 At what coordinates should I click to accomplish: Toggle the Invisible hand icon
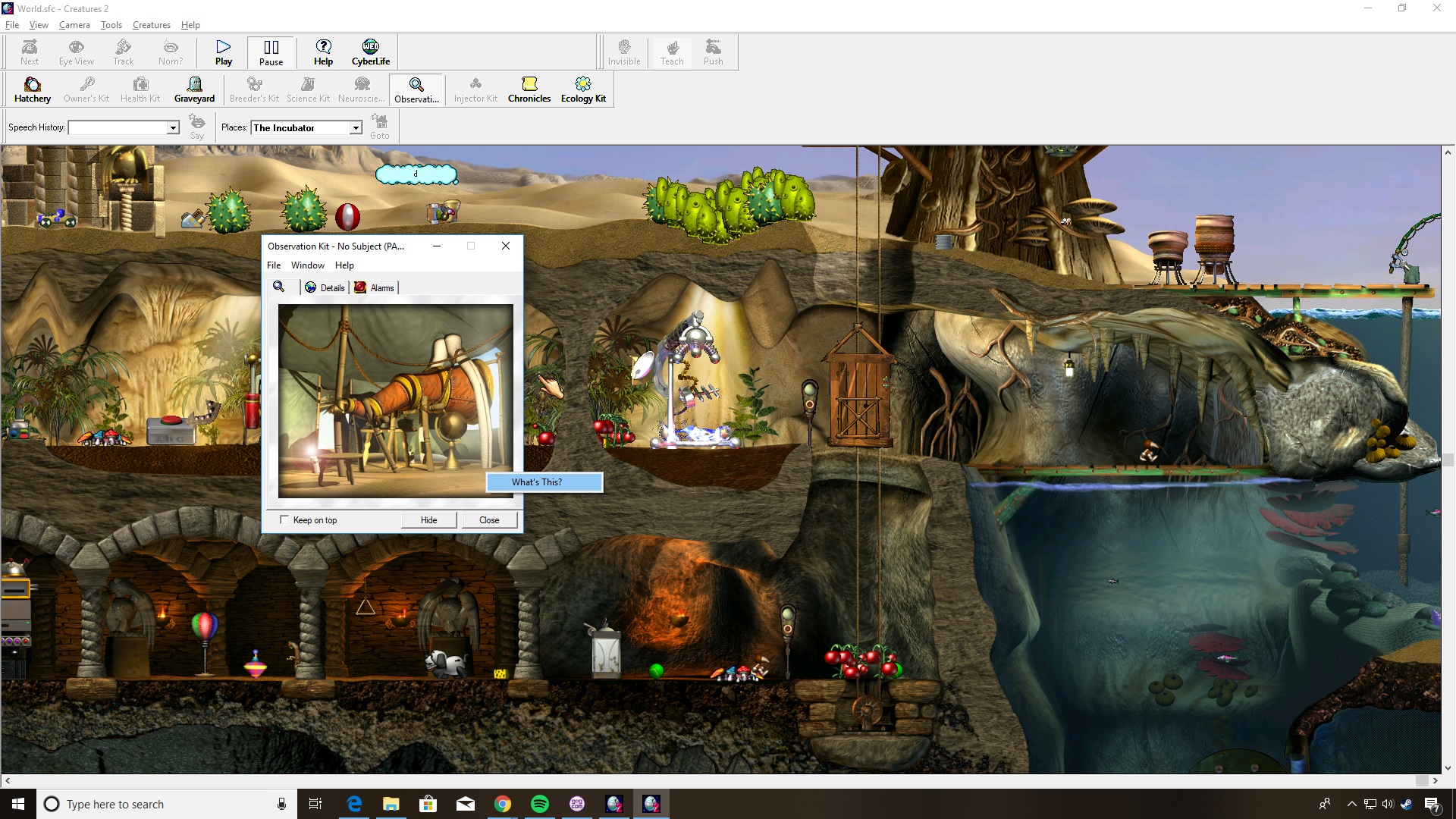coord(624,52)
